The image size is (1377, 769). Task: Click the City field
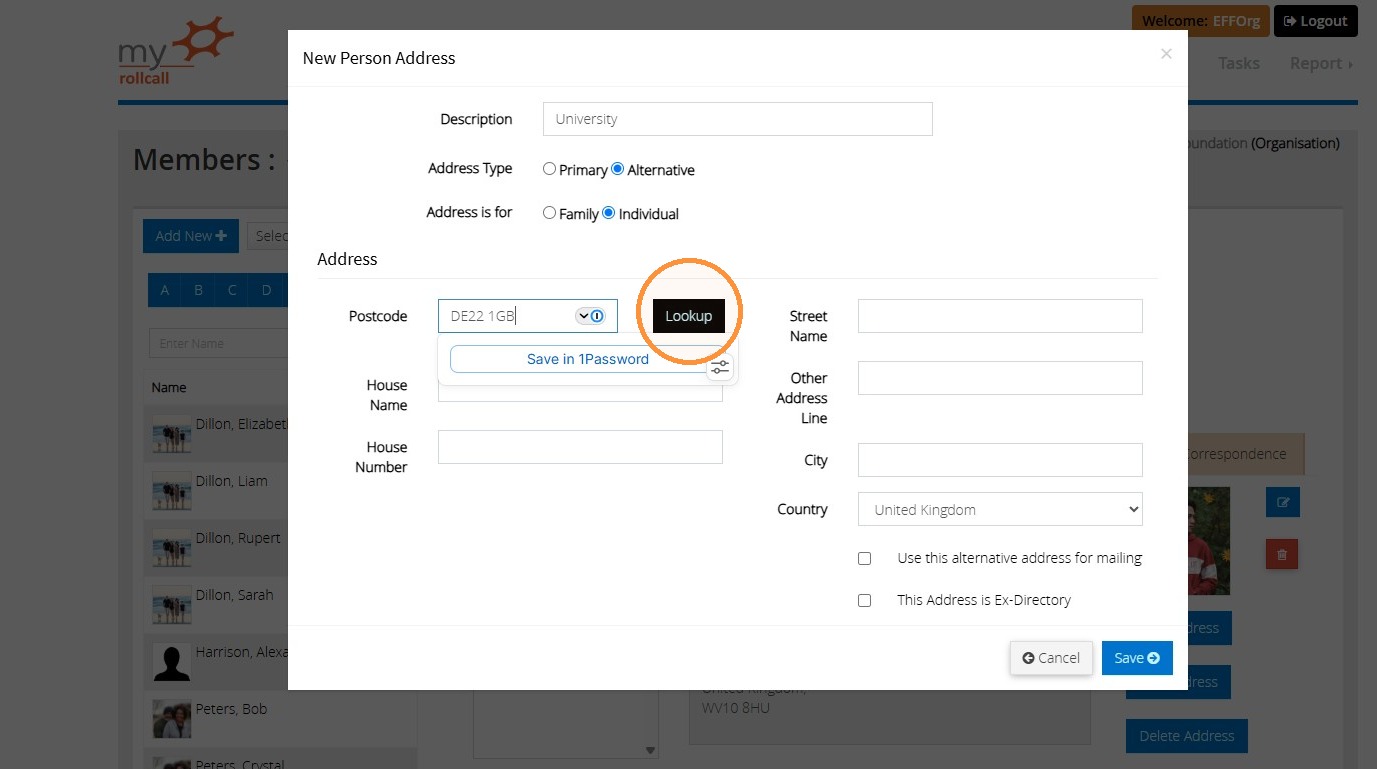[1000, 460]
